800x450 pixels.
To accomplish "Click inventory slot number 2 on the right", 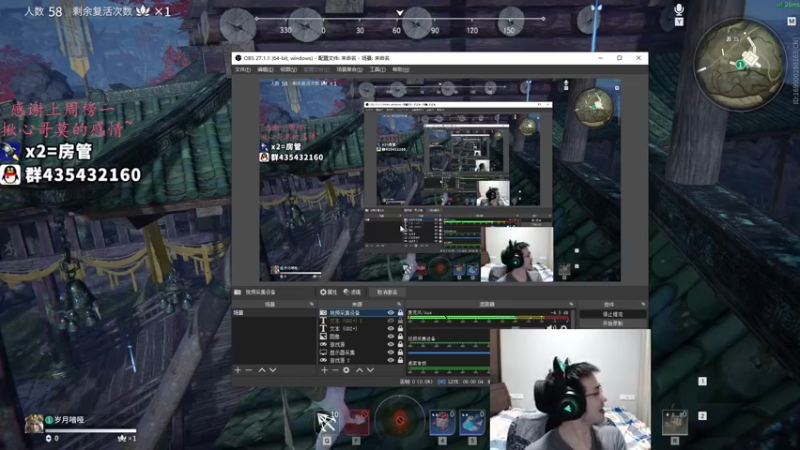I will (702, 416).
